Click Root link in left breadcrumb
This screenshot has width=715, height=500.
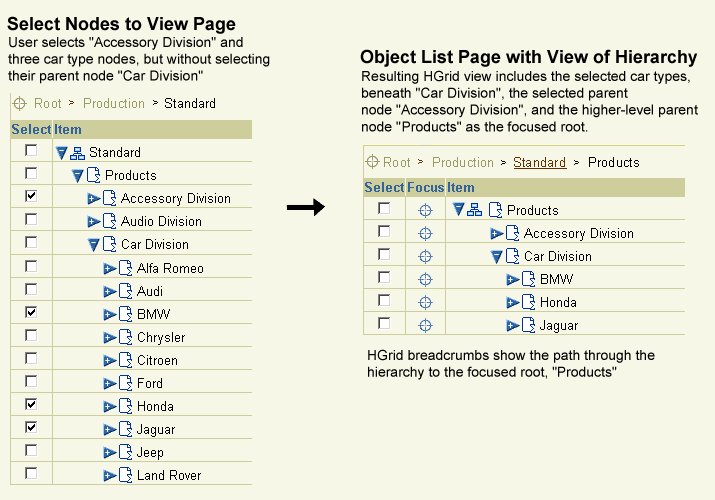[x=47, y=103]
